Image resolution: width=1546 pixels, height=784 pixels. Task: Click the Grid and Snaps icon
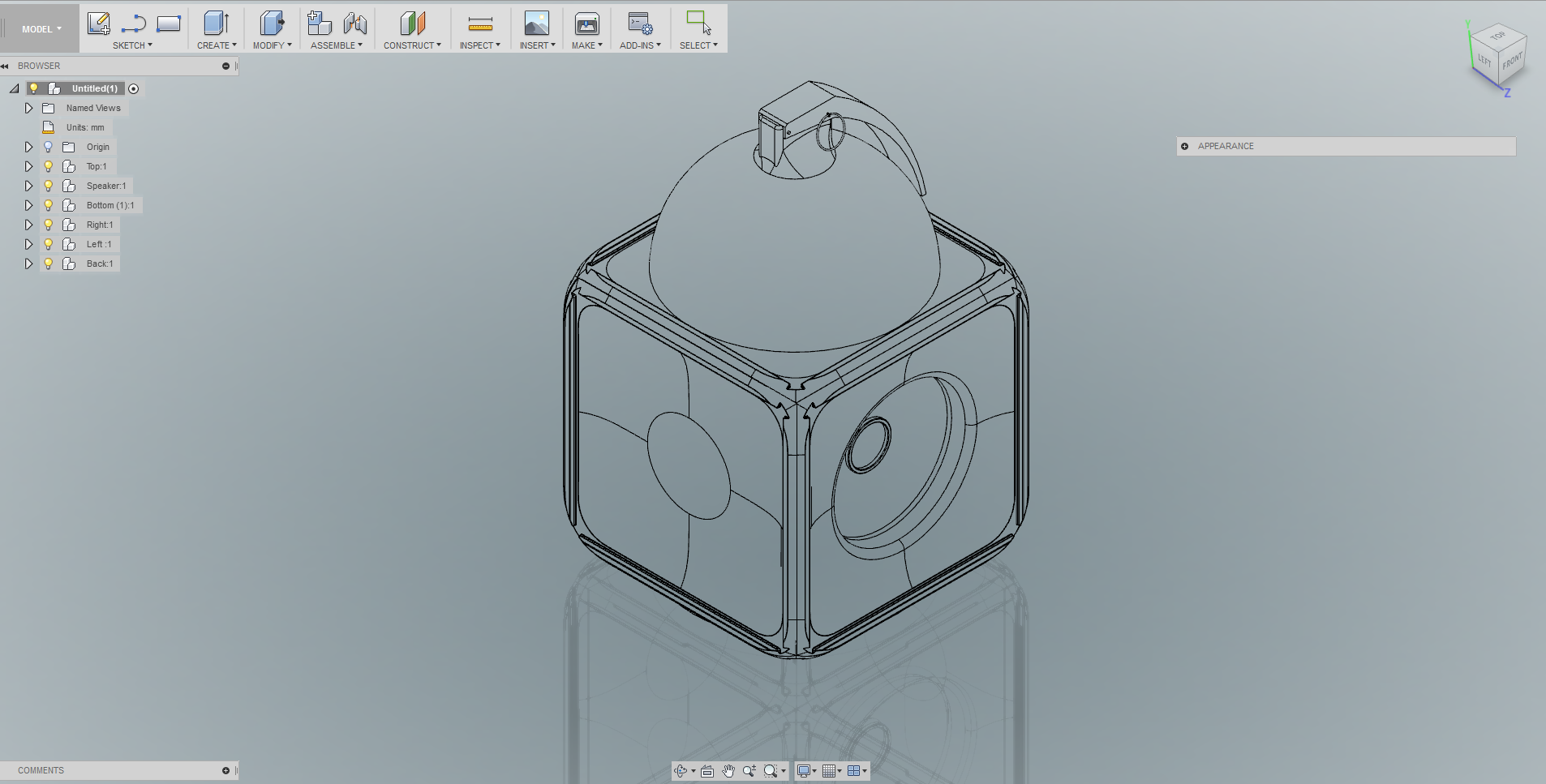click(x=828, y=771)
